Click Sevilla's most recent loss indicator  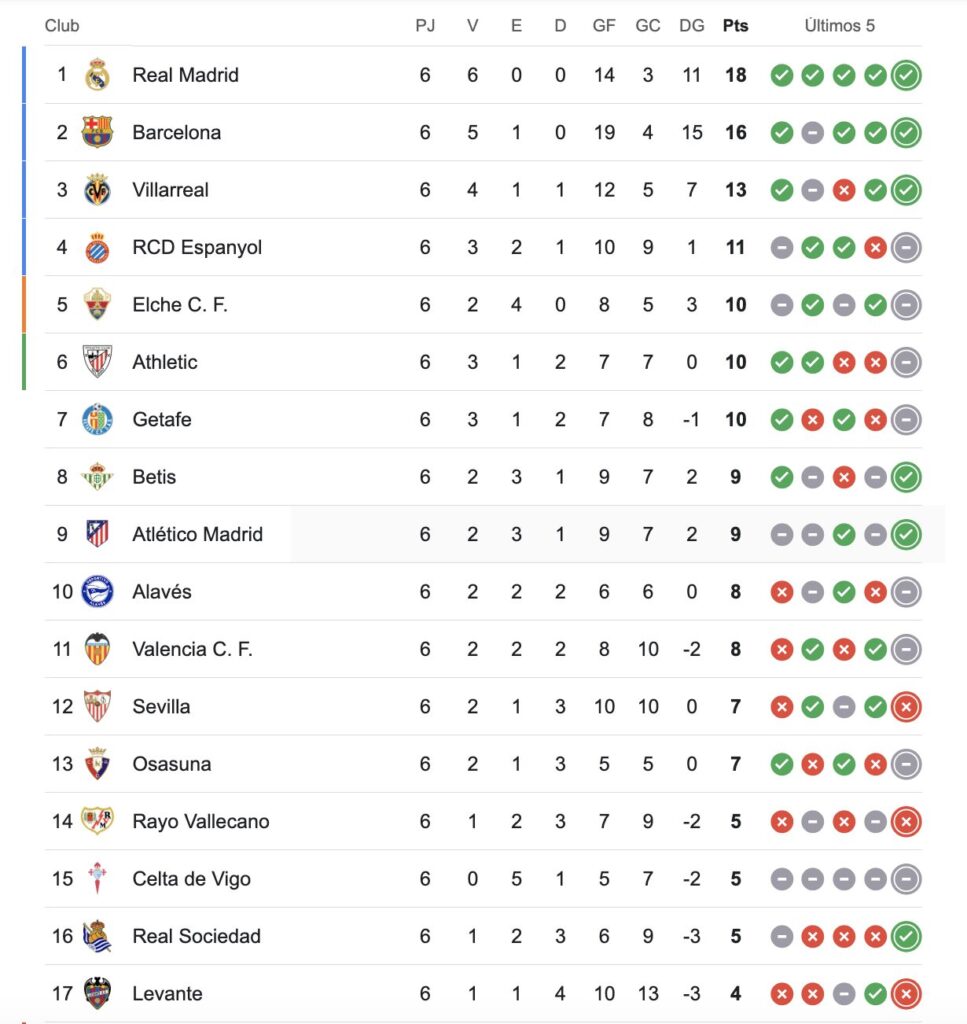click(906, 707)
